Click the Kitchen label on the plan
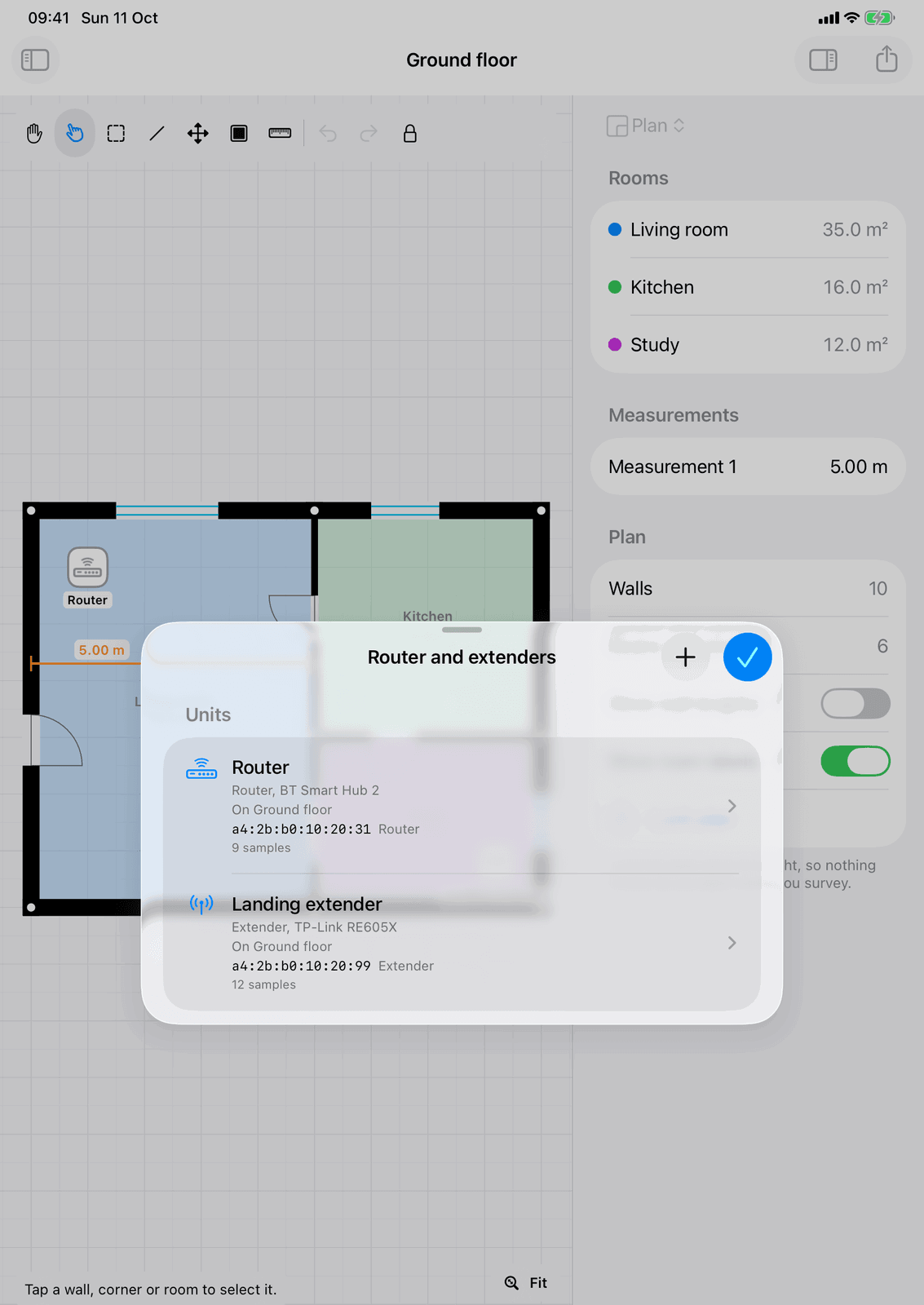 tap(427, 616)
